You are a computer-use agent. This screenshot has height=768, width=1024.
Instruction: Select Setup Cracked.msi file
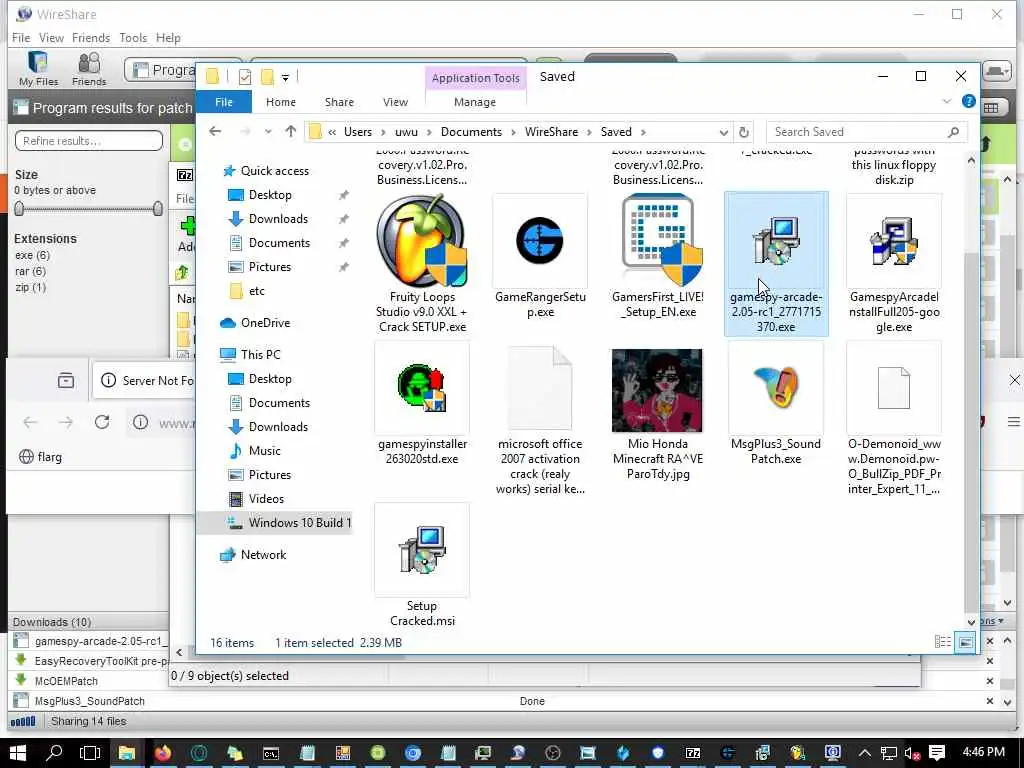[x=422, y=566]
